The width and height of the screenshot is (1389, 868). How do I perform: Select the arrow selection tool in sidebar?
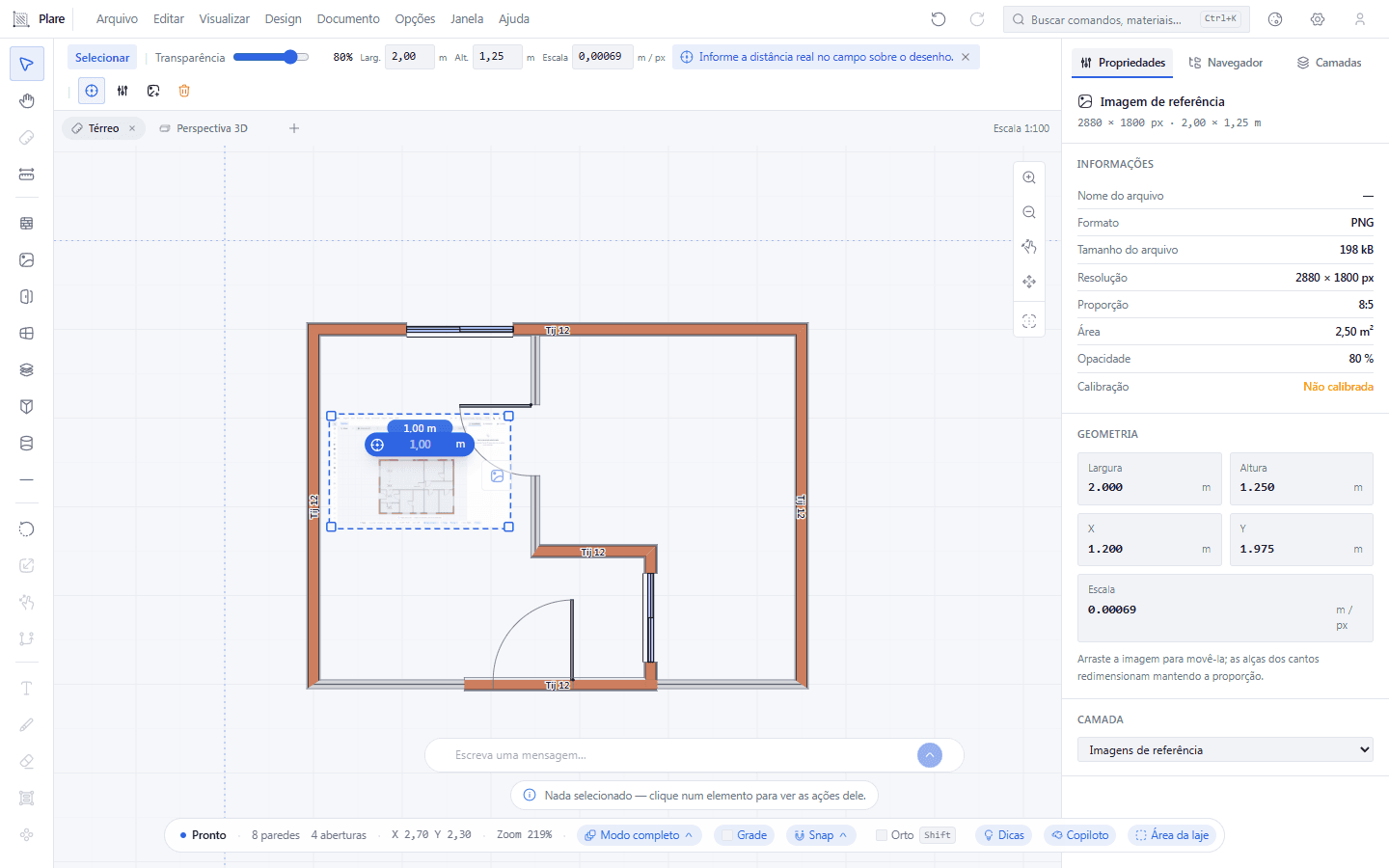(x=27, y=65)
